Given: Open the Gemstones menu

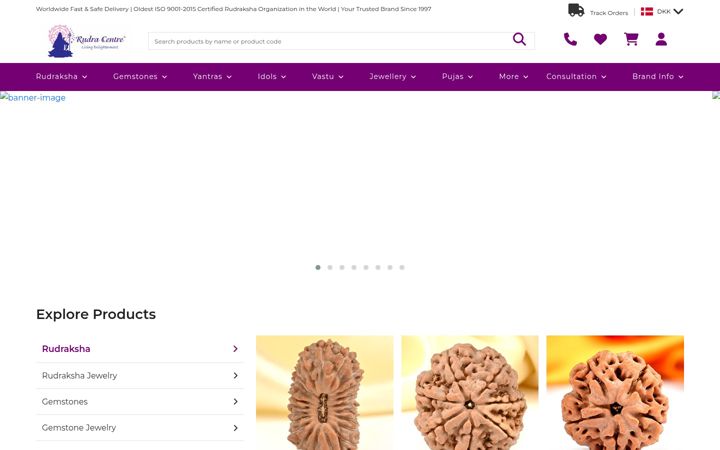Looking at the screenshot, I should 140,77.
